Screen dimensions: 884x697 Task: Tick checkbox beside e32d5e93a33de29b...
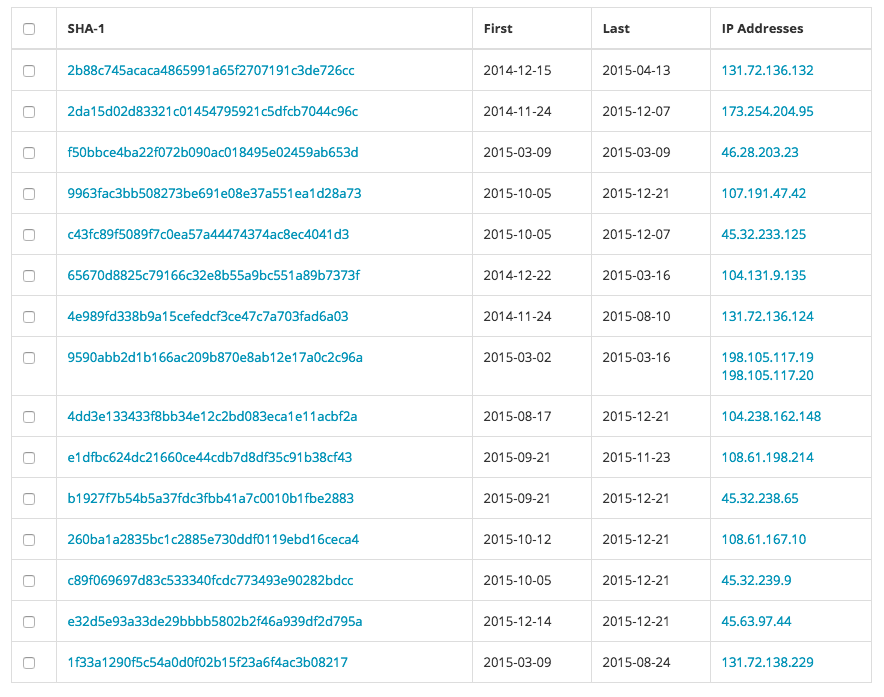pyautogui.click(x=29, y=622)
